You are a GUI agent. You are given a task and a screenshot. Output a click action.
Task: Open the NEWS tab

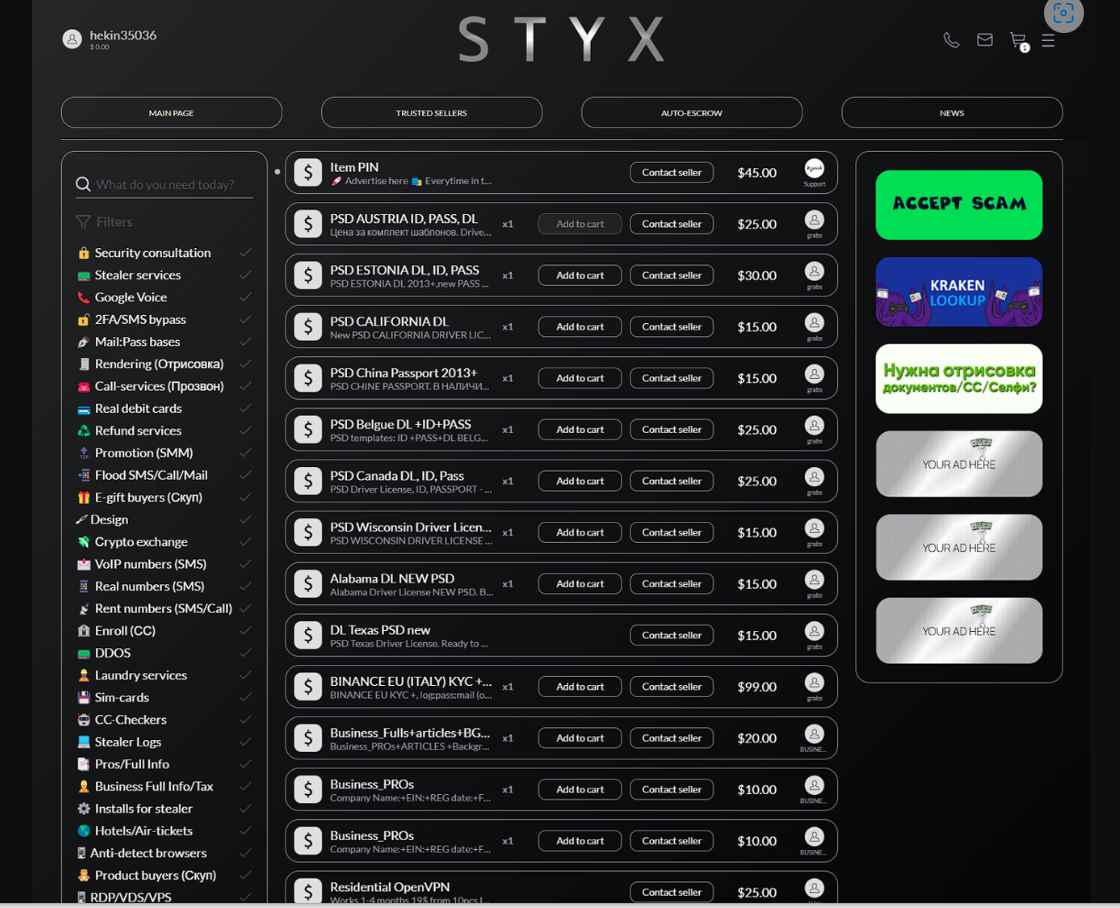pyautogui.click(x=952, y=113)
